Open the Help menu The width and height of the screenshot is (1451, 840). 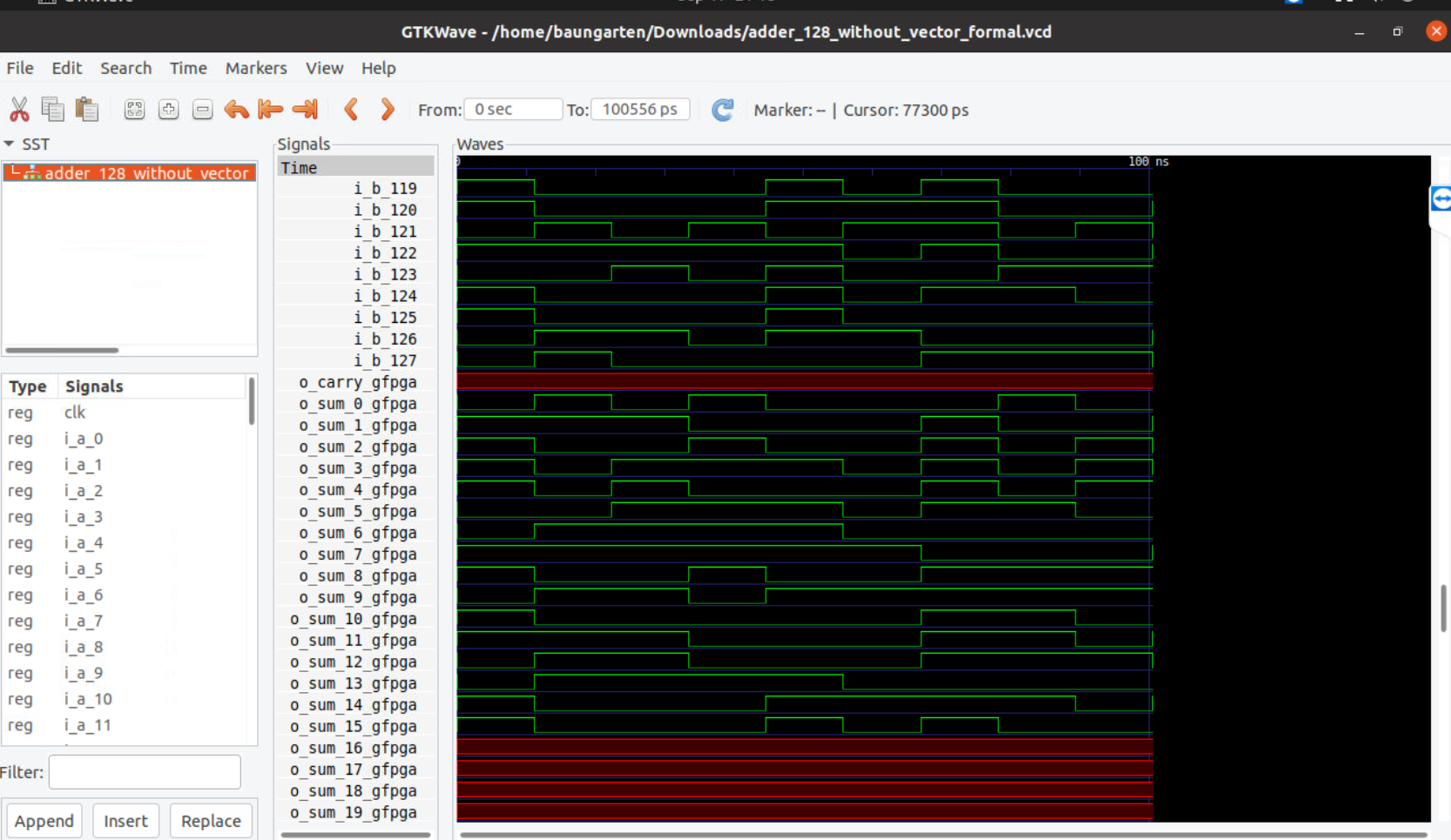(x=378, y=68)
